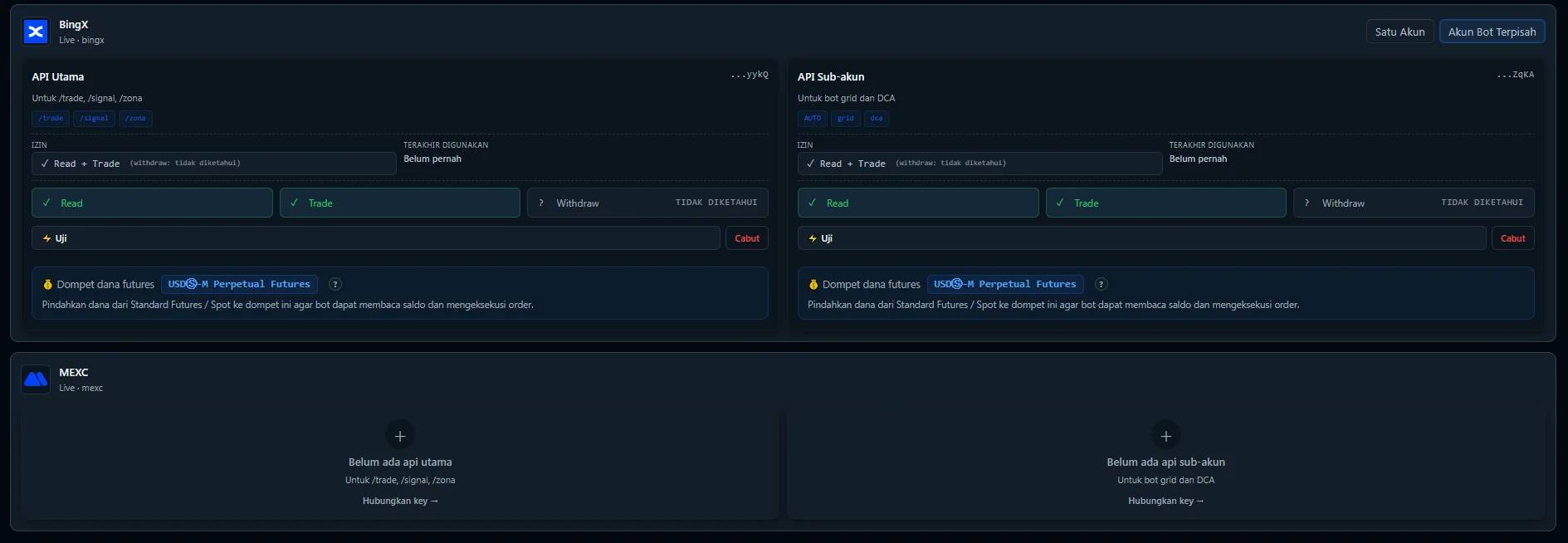
Task: Select the Akun Bot Terpisah mode
Action: (1492, 32)
